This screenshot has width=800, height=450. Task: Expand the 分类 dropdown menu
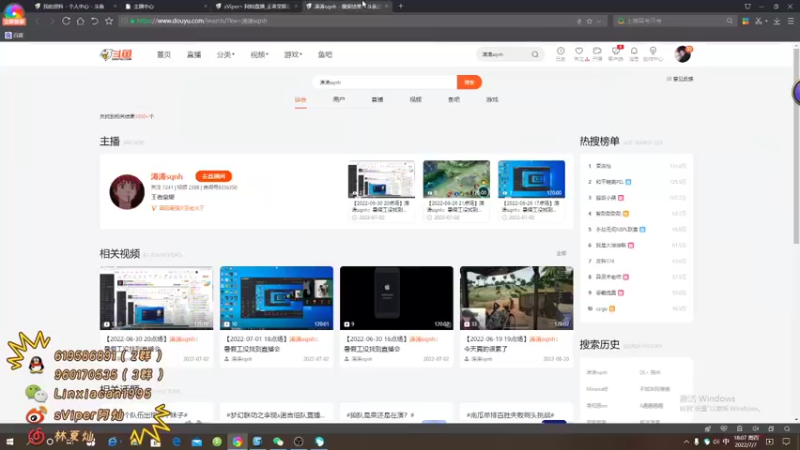pos(226,55)
